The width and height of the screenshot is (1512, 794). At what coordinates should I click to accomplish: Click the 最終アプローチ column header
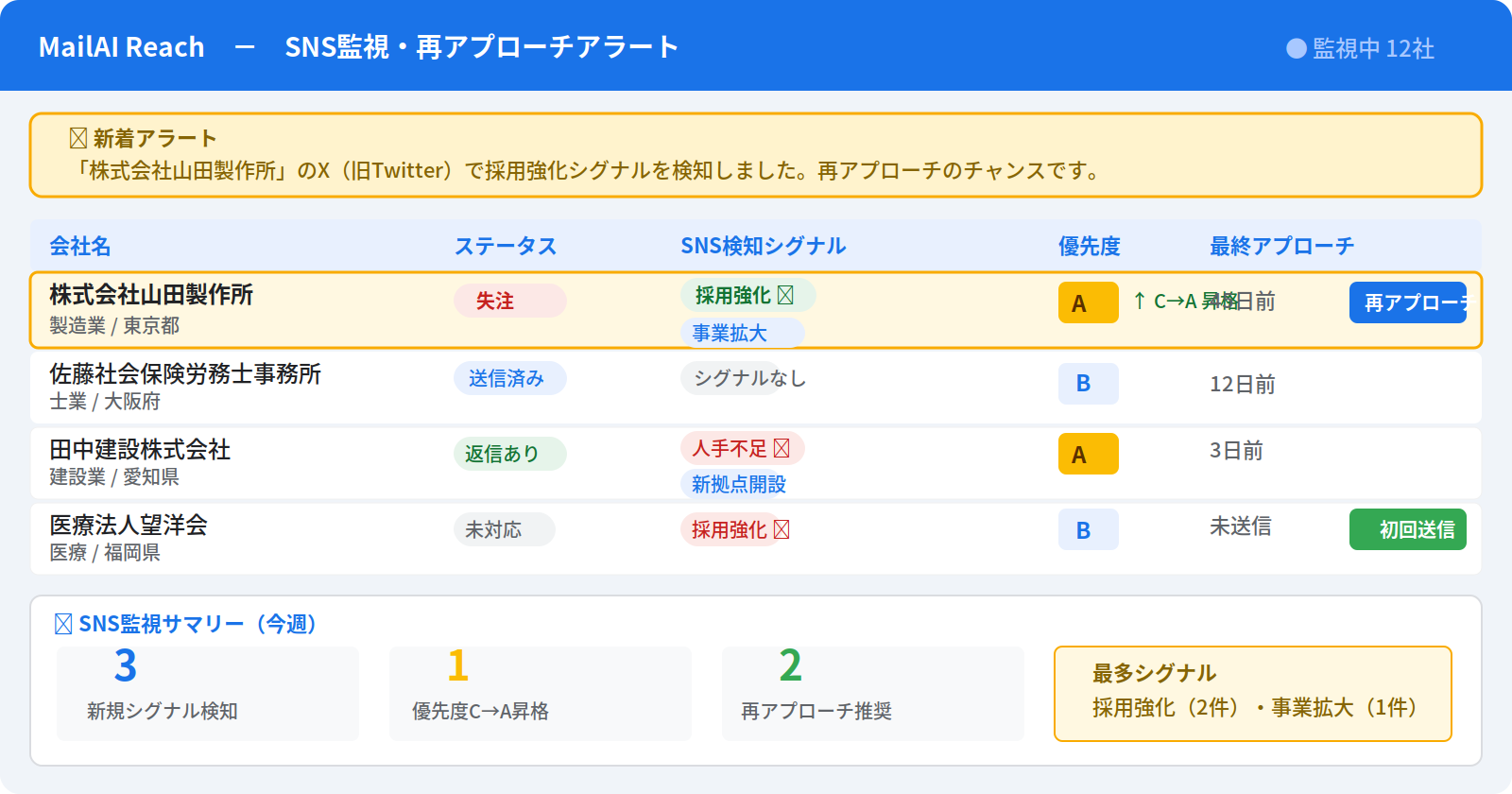coord(1282,246)
